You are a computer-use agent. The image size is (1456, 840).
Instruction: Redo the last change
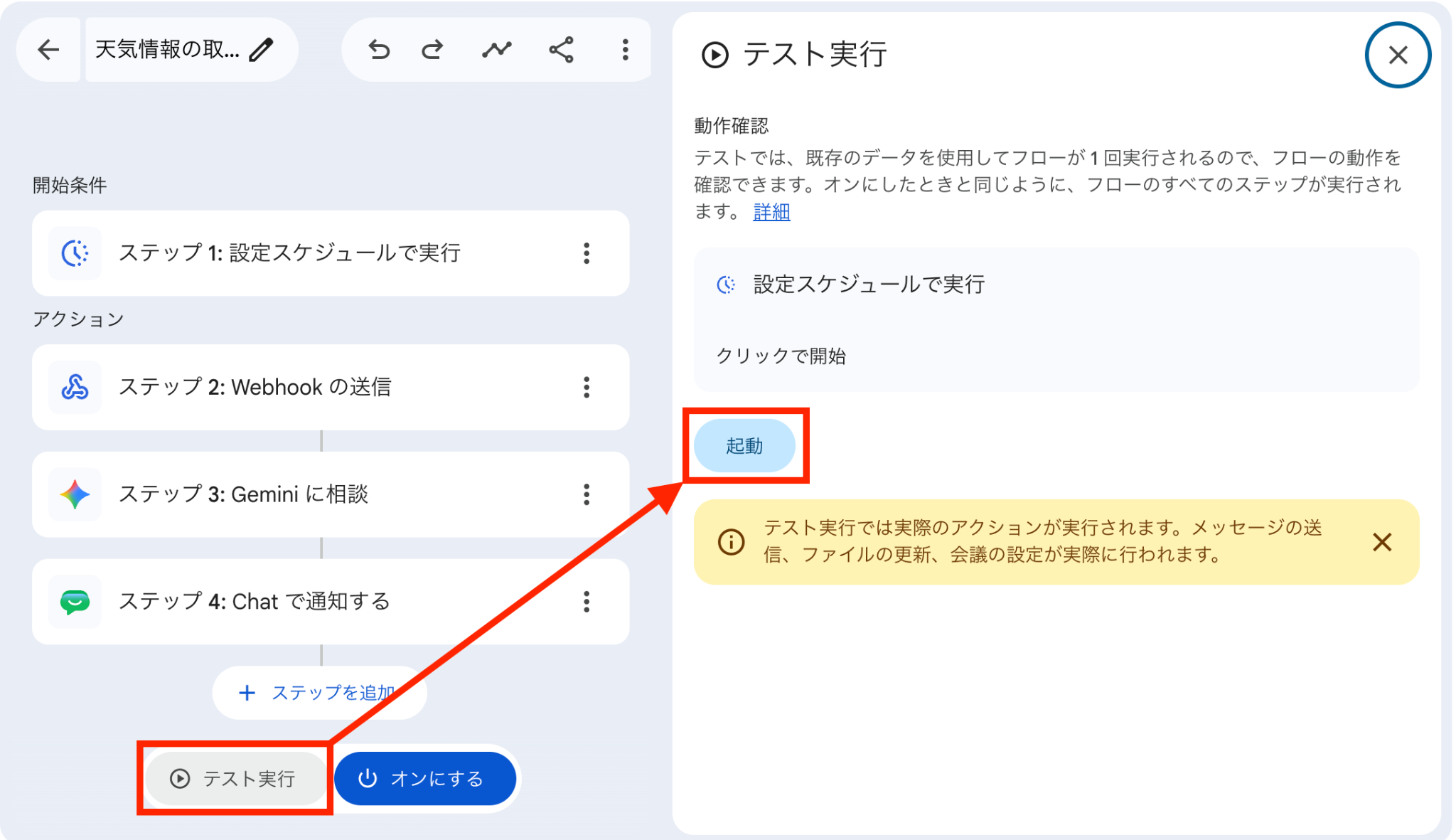[x=432, y=50]
